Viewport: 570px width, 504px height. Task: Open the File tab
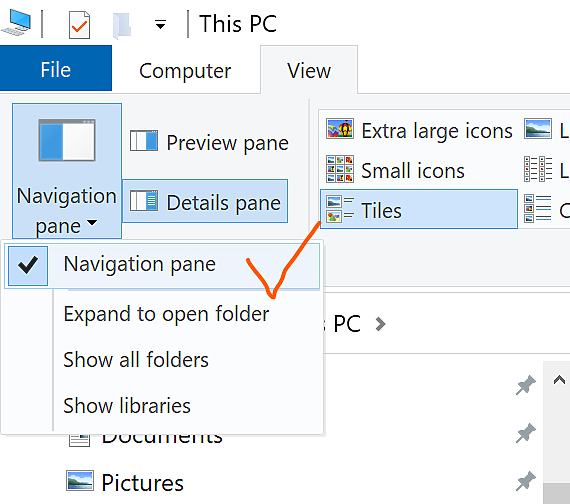click(56, 69)
